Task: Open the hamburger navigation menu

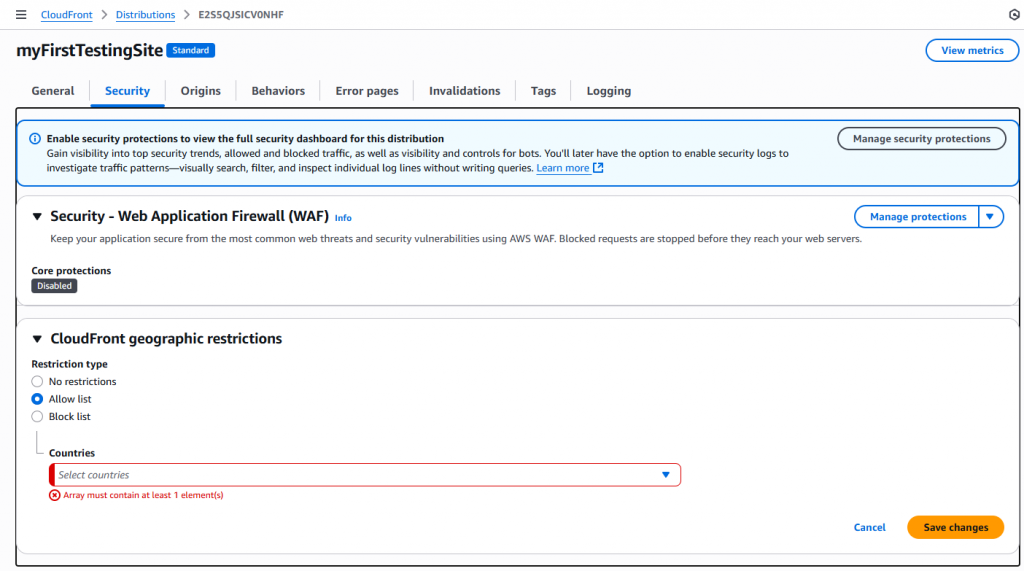Action: click(21, 14)
